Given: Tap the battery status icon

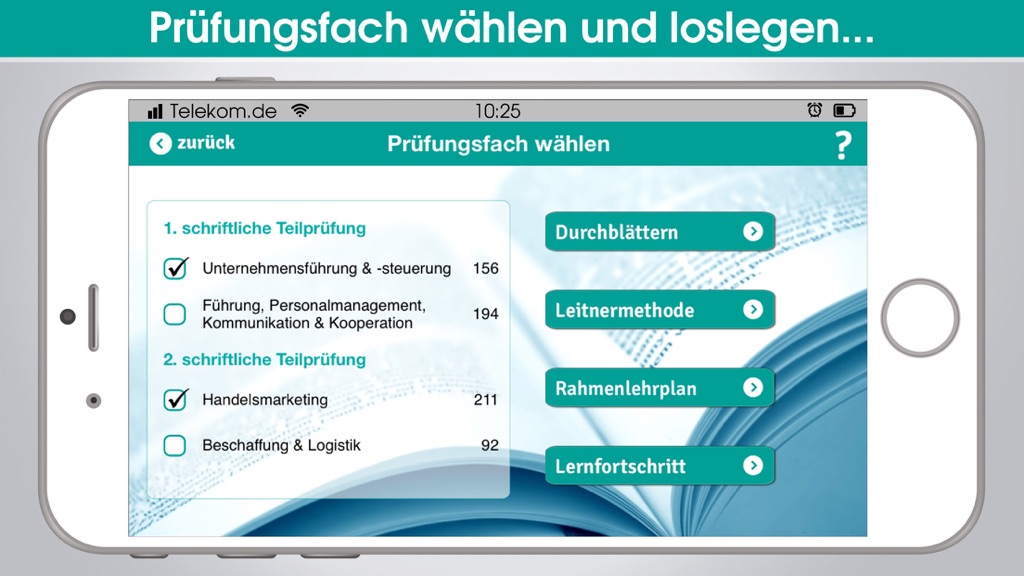Looking at the screenshot, I should click(x=844, y=110).
